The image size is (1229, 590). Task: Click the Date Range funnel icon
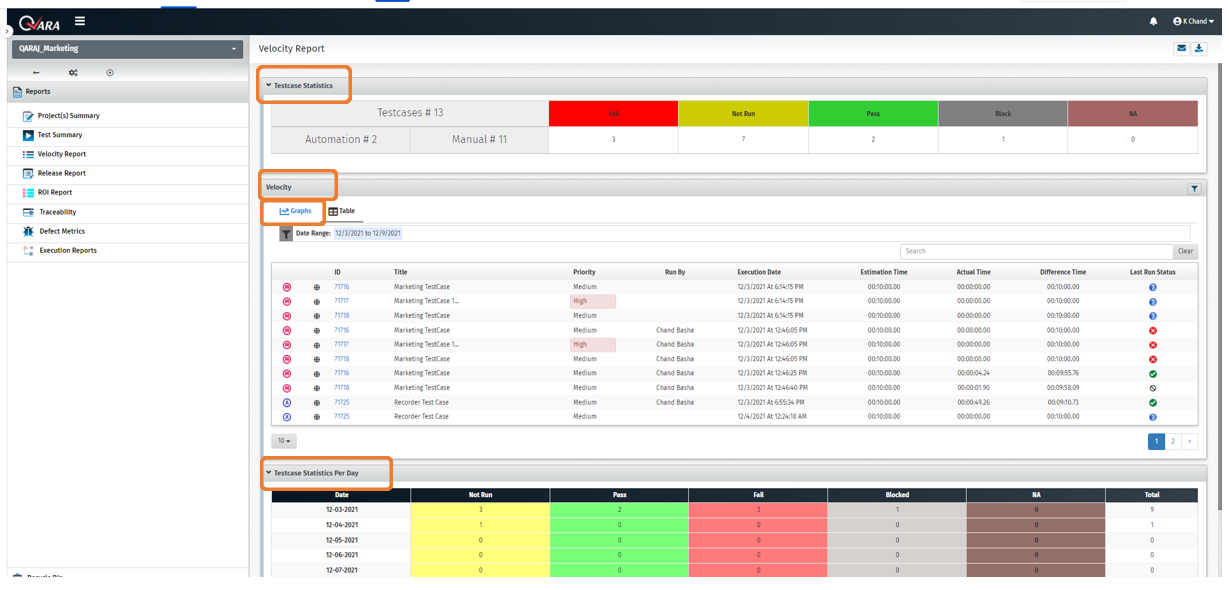coord(286,233)
